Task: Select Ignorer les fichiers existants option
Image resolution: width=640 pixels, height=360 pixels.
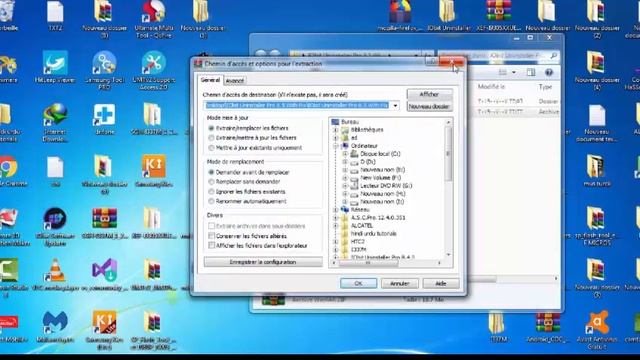Action: pyautogui.click(x=211, y=191)
